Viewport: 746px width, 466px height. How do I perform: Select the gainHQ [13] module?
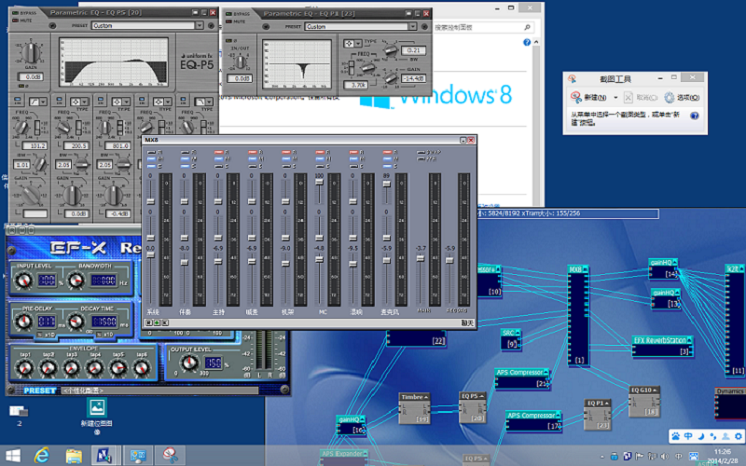pyautogui.click(x=666, y=299)
